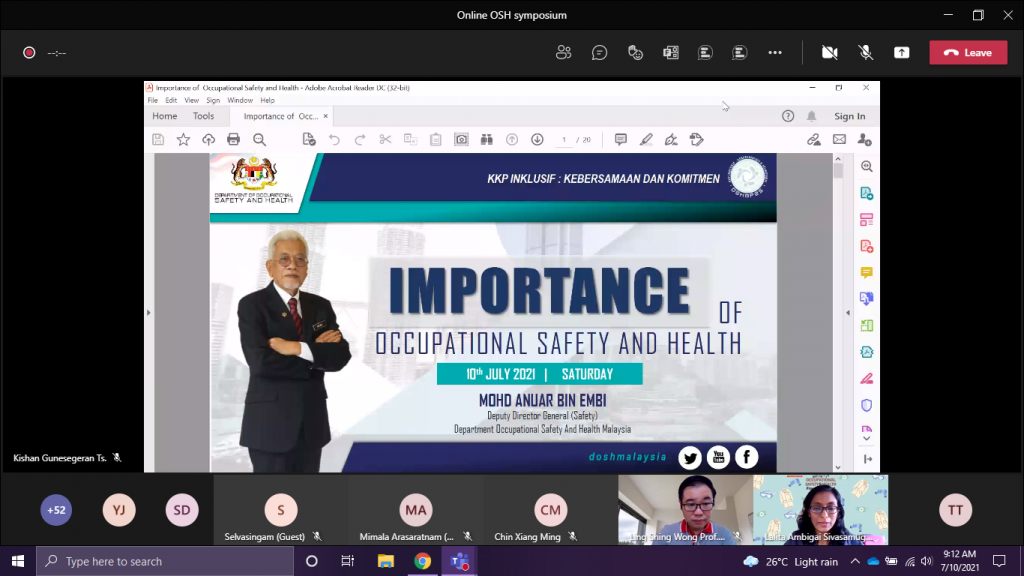Click the magnifier icon atop Acrobat's right pane
This screenshot has width=1024, height=576.
tap(867, 167)
